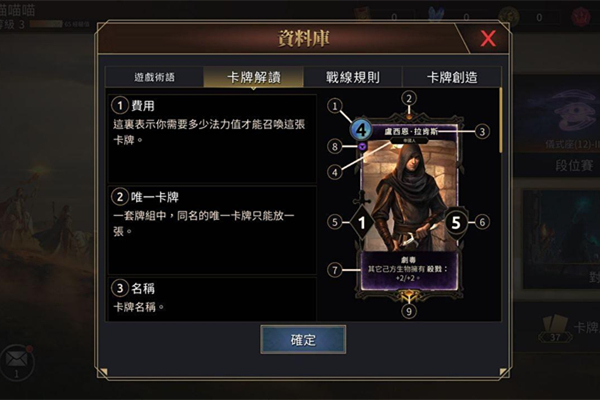This screenshot has height=400, width=600.
Task: Select the 費用 description entry
Action: (x=212, y=139)
